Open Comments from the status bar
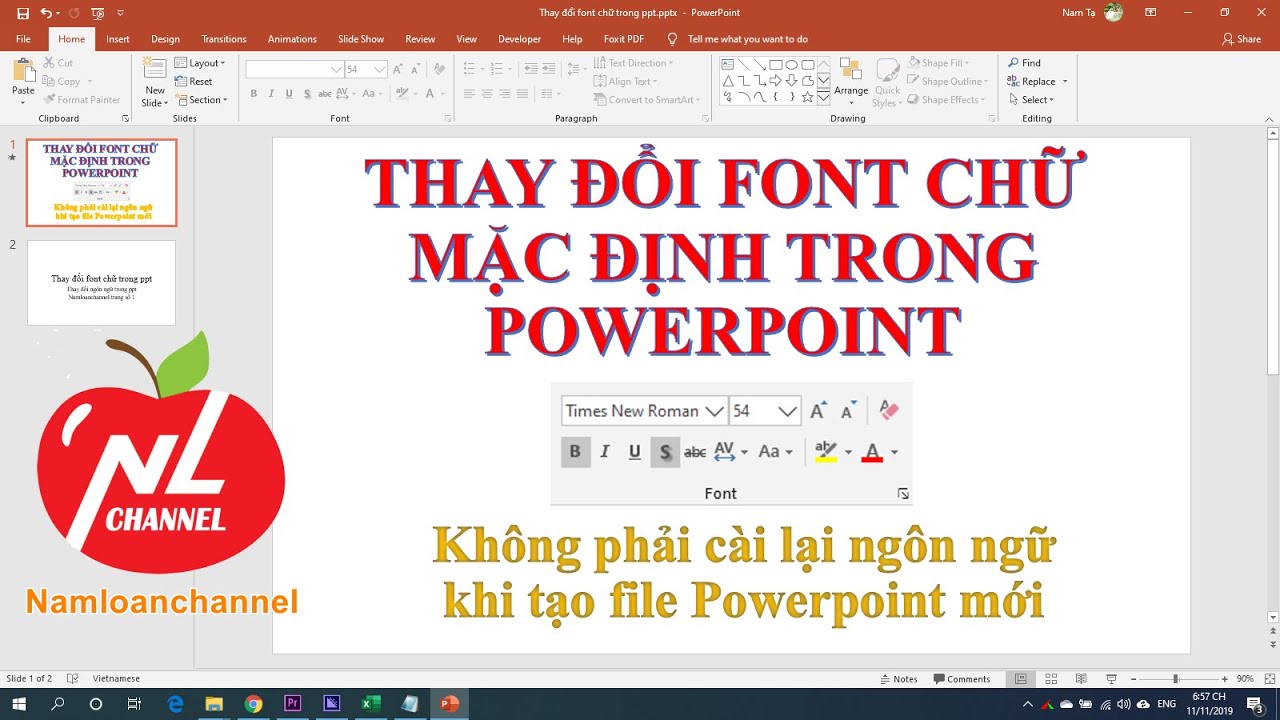Screen dimensions: 1280x720 [961, 679]
